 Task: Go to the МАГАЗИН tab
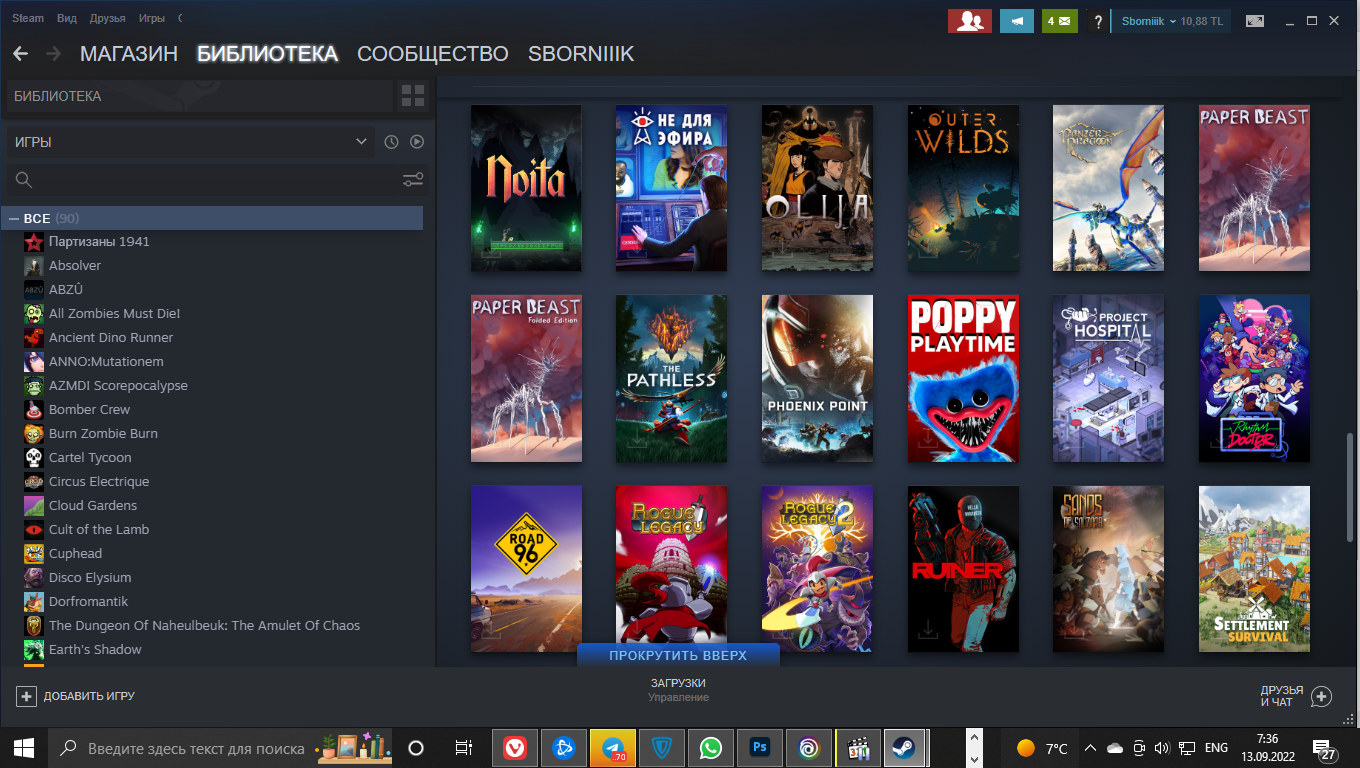(x=129, y=54)
